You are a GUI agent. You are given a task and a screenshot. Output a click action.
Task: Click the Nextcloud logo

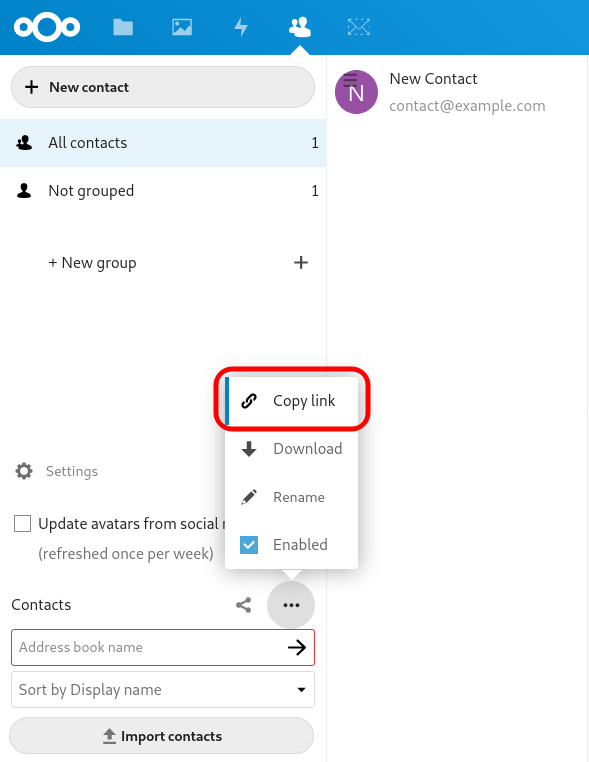tap(47, 27)
